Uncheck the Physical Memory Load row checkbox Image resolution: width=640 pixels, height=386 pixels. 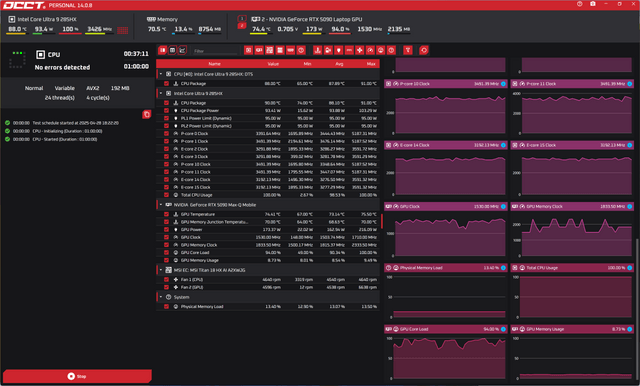pyautogui.click(x=167, y=306)
